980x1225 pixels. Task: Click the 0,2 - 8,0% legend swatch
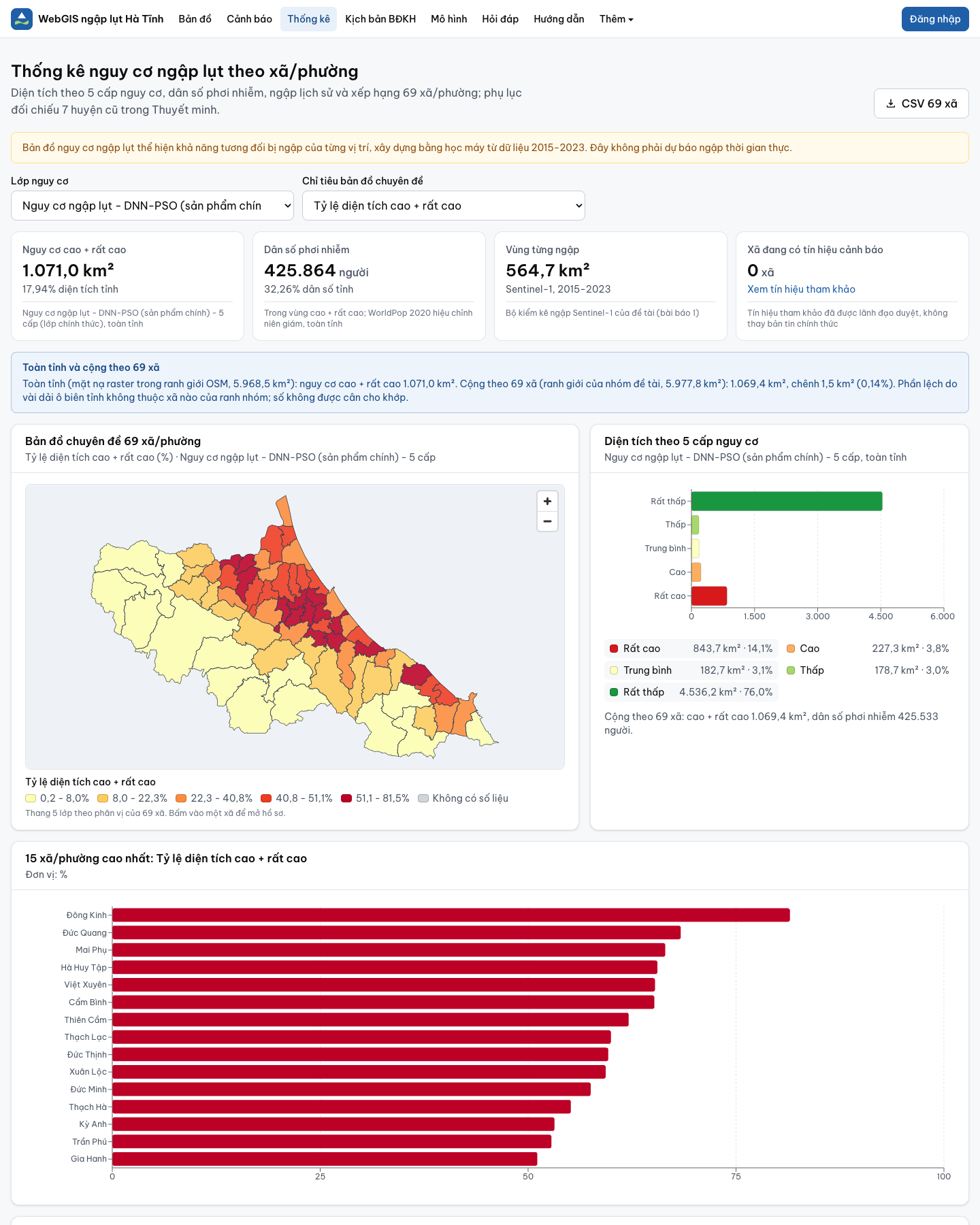(31, 798)
